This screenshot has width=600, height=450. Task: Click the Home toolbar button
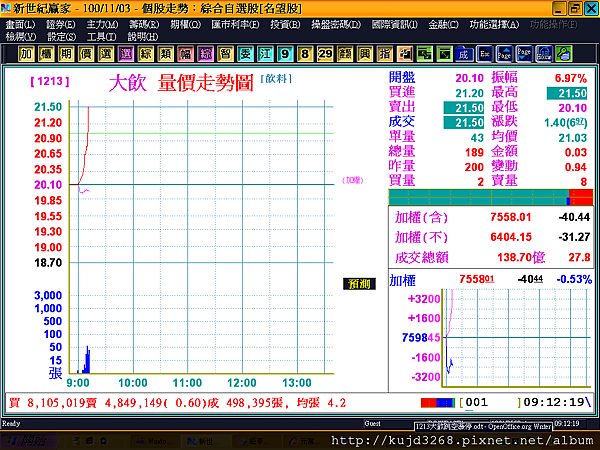click(544, 54)
